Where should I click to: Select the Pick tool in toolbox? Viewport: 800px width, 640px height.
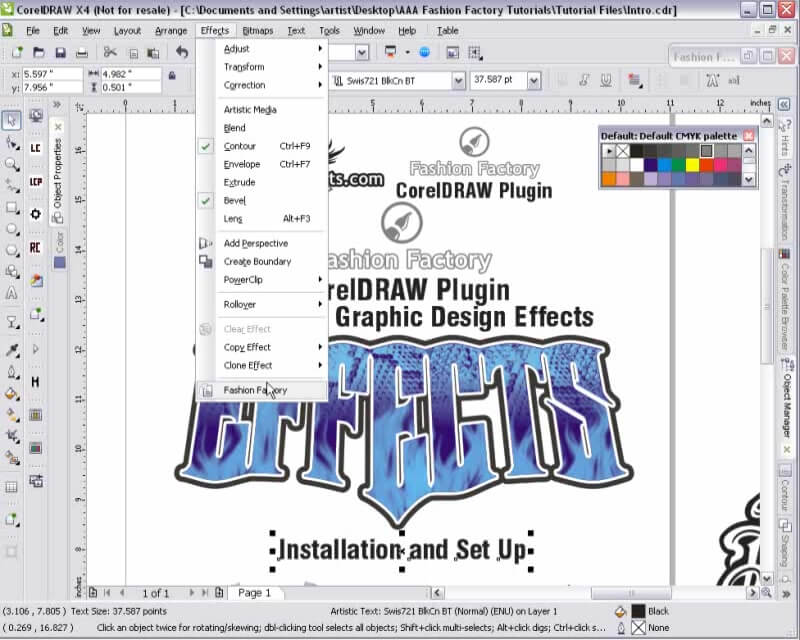tap(12, 120)
